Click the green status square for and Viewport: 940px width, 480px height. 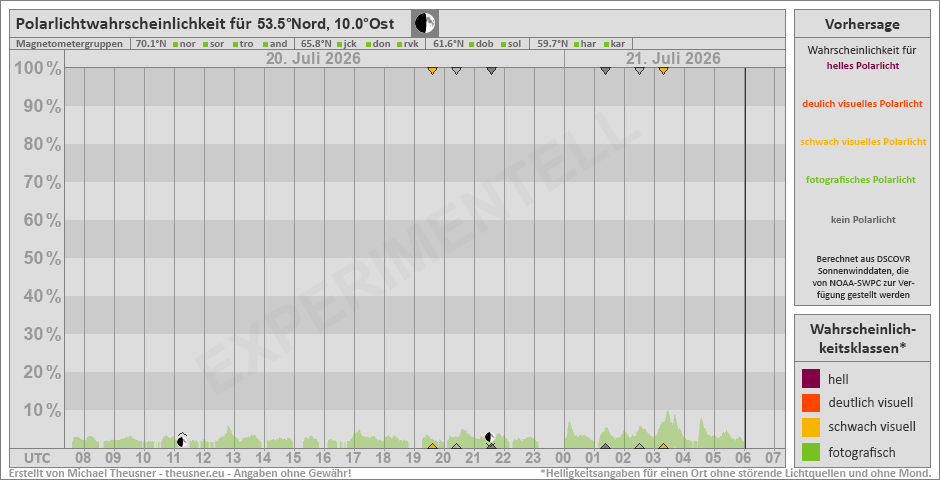click(265, 44)
